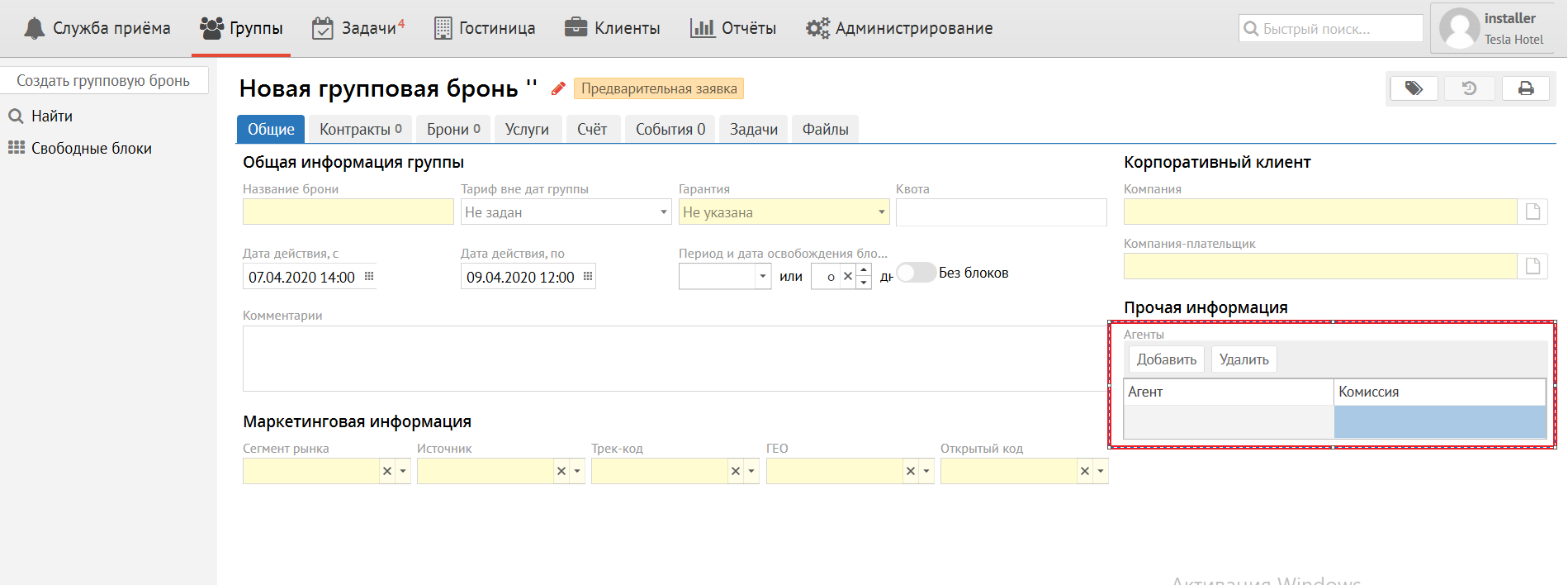
Task: Open Тариф вне дат группы dropdown
Action: (664, 212)
